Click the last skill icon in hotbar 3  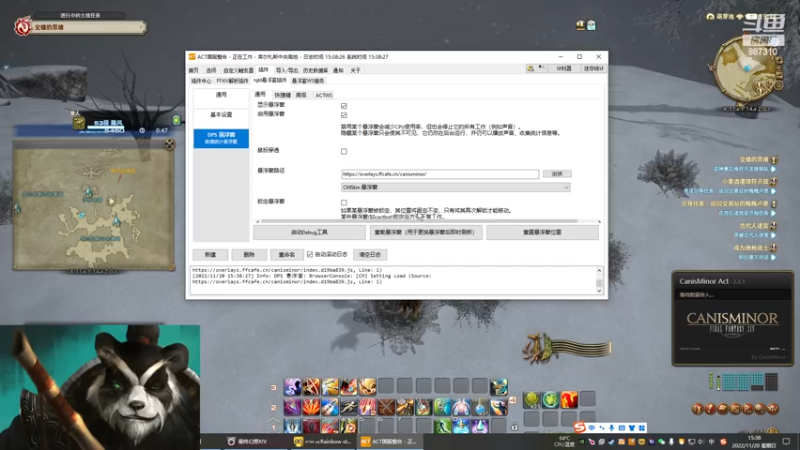point(498,387)
